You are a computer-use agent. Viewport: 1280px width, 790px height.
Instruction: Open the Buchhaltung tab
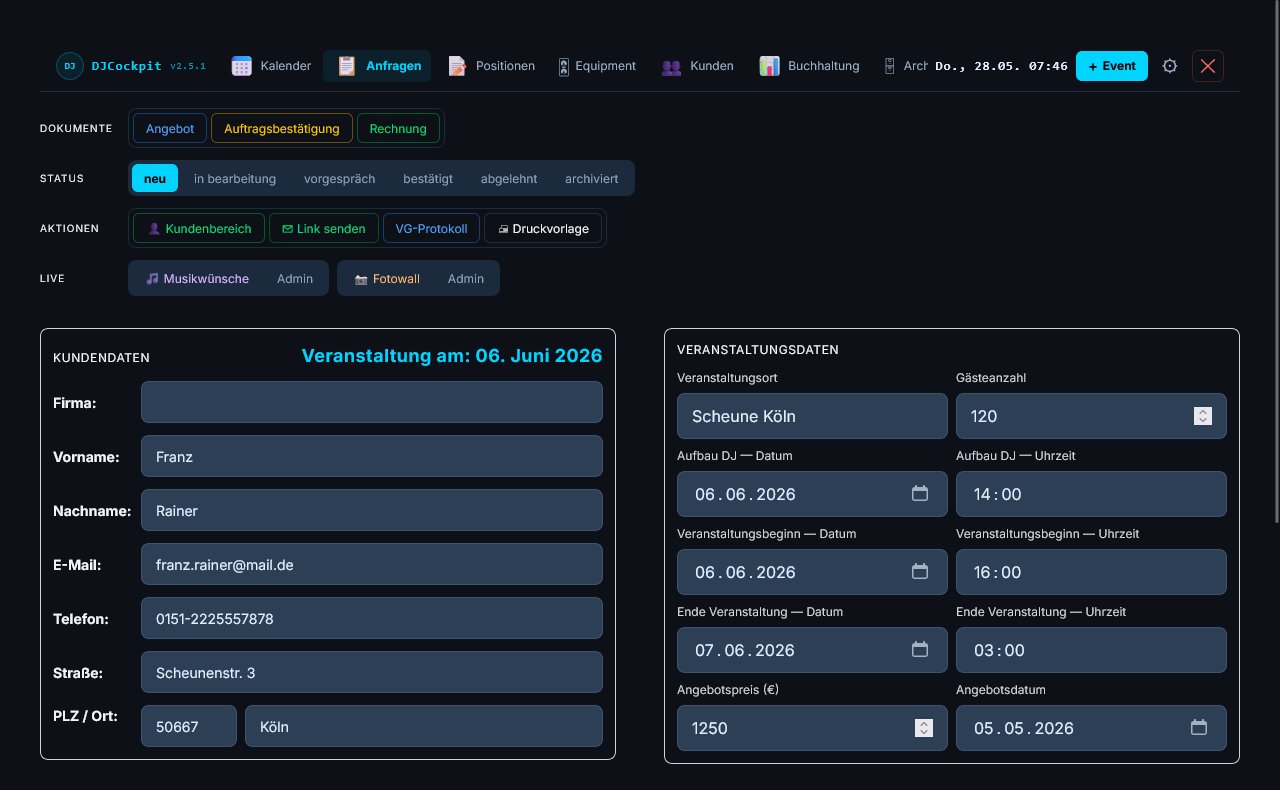point(809,66)
